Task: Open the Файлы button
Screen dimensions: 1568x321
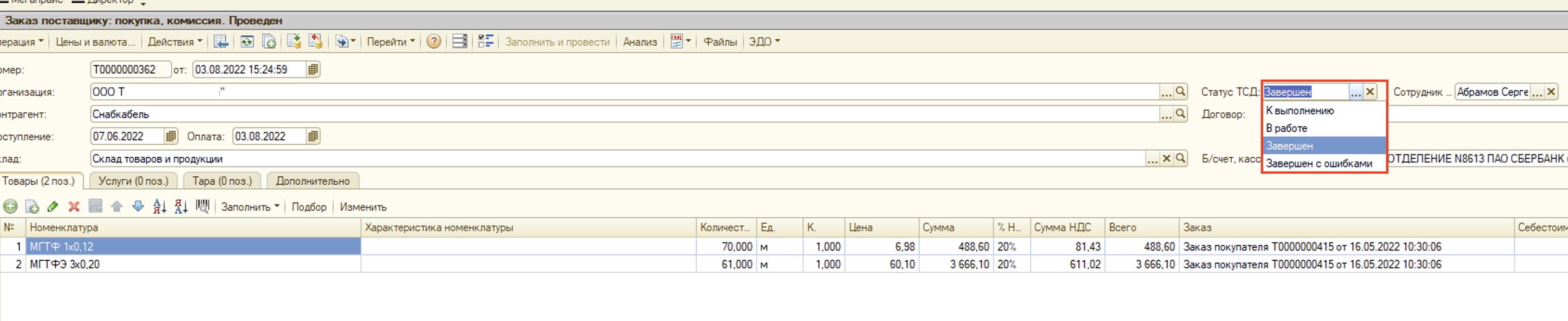Action: click(x=720, y=41)
